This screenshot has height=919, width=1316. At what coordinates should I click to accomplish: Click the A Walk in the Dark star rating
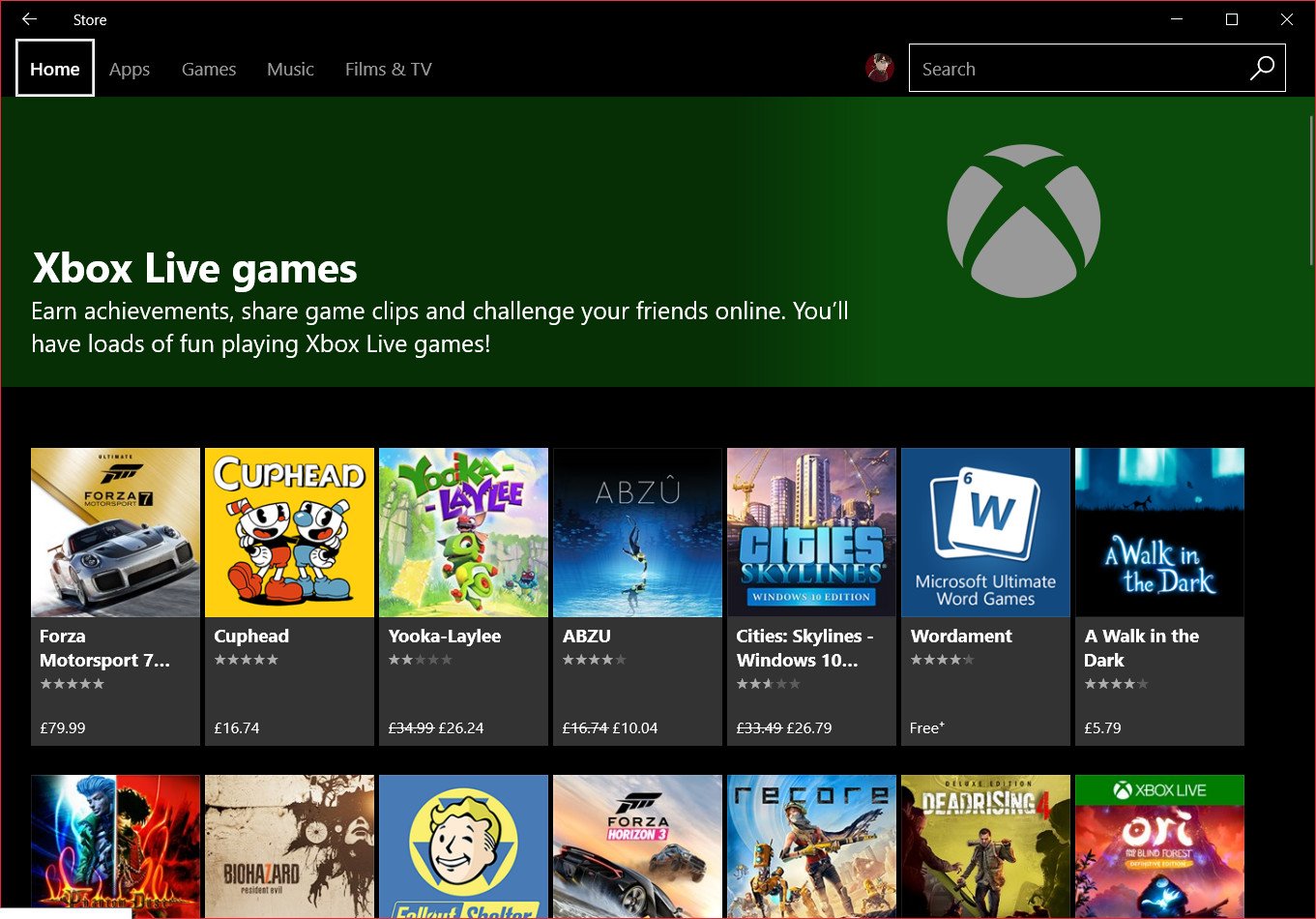click(1116, 684)
